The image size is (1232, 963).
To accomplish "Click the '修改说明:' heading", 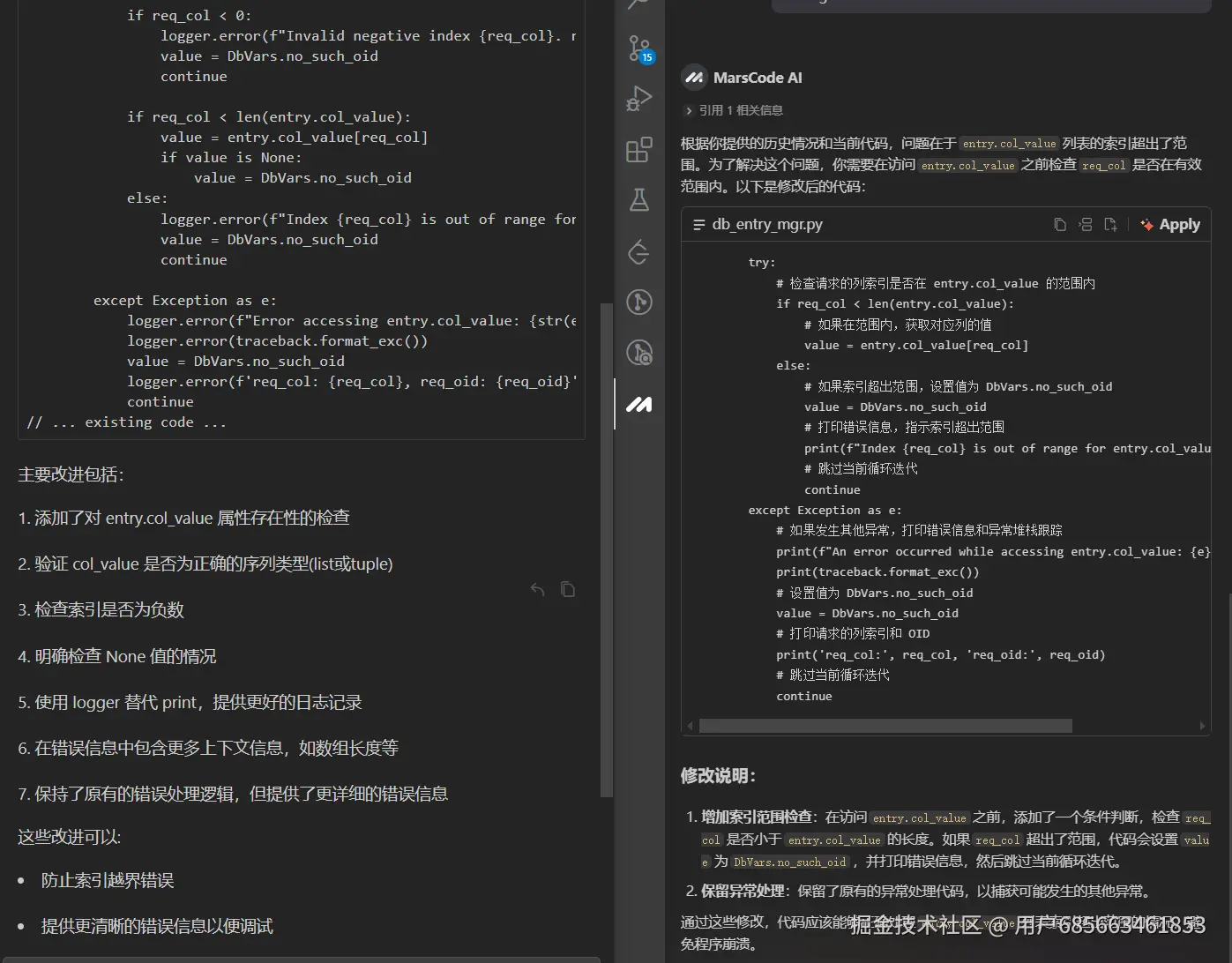I will [x=718, y=776].
